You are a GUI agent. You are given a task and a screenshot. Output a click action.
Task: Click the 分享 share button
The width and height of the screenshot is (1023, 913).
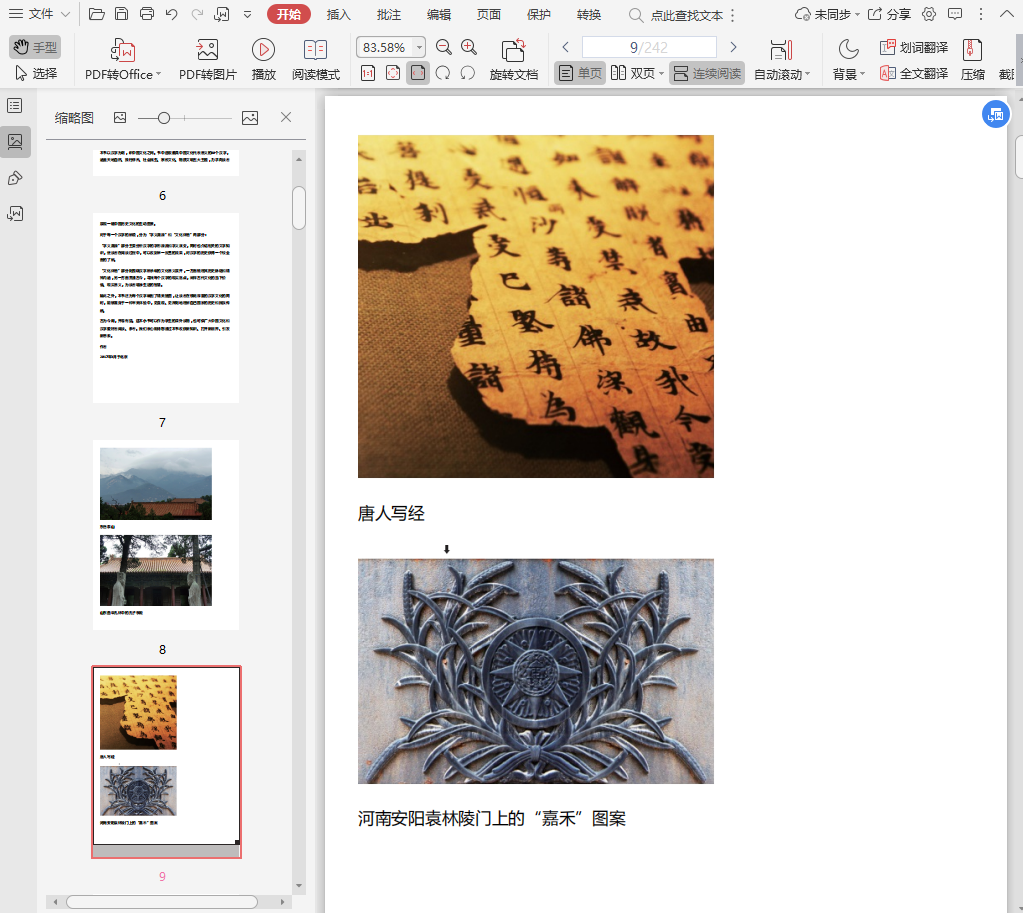[889, 14]
